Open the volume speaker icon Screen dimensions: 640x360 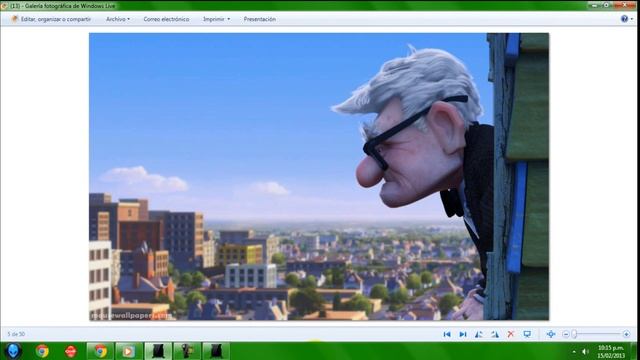click(585, 351)
